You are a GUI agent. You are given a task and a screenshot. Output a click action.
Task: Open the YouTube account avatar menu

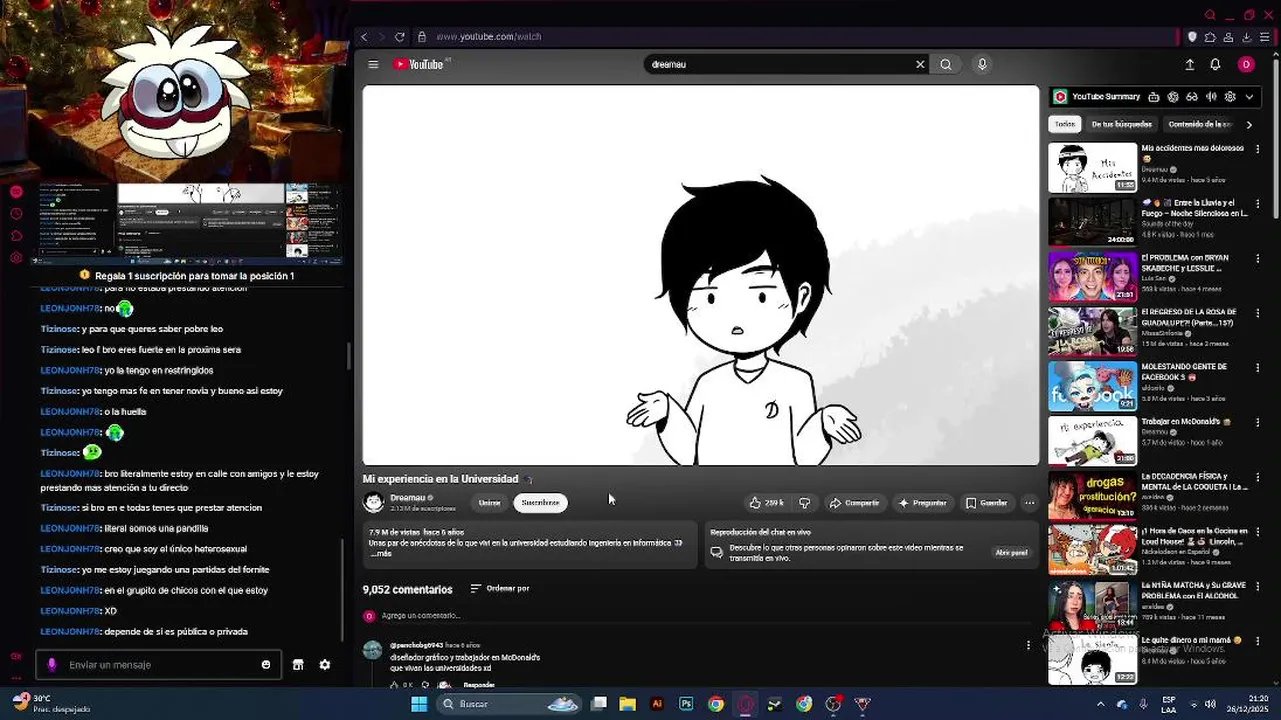coord(1246,64)
